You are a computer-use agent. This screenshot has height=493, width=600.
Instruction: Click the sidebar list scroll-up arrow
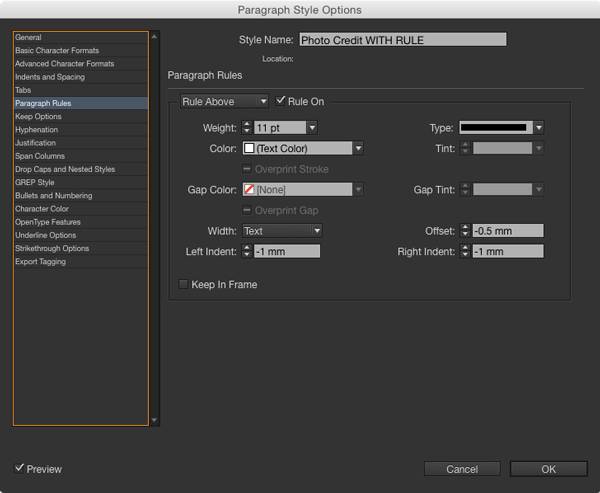pyautogui.click(x=154, y=36)
